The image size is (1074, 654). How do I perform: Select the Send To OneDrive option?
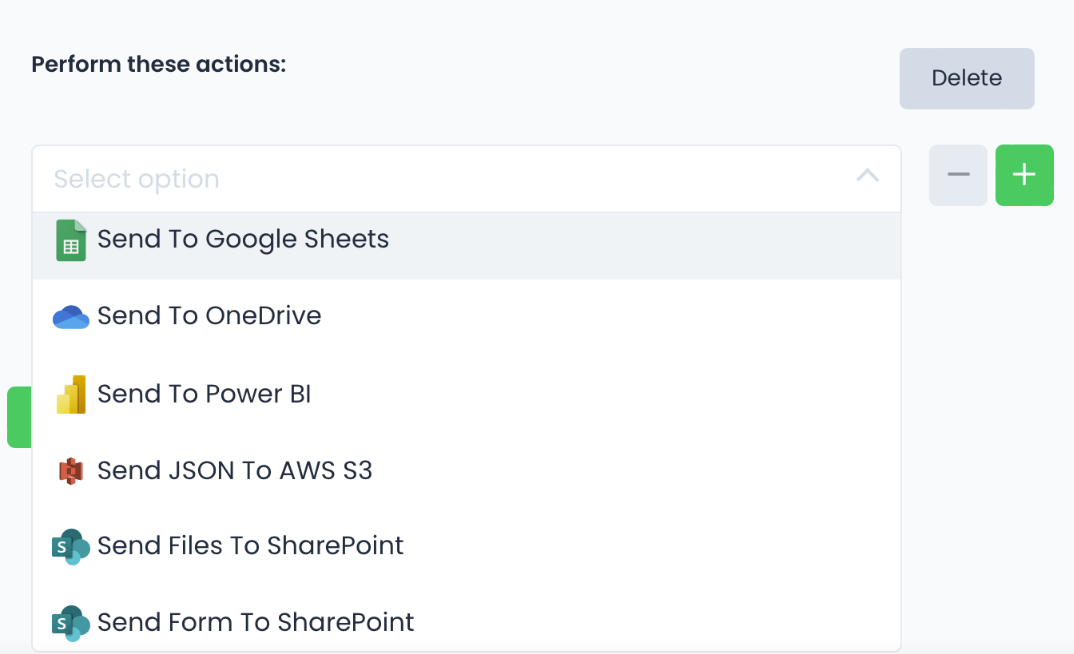click(x=210, y=316)
